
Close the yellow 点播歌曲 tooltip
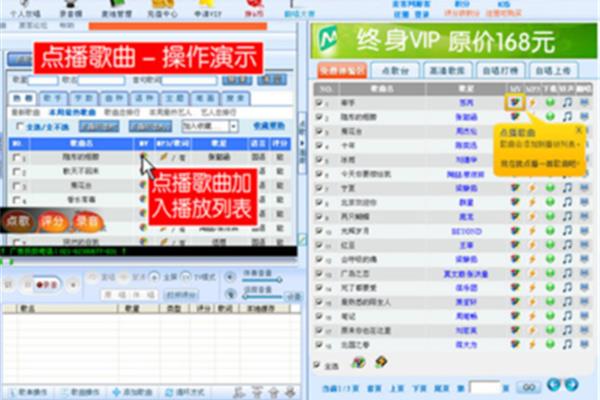coord(579,130)
